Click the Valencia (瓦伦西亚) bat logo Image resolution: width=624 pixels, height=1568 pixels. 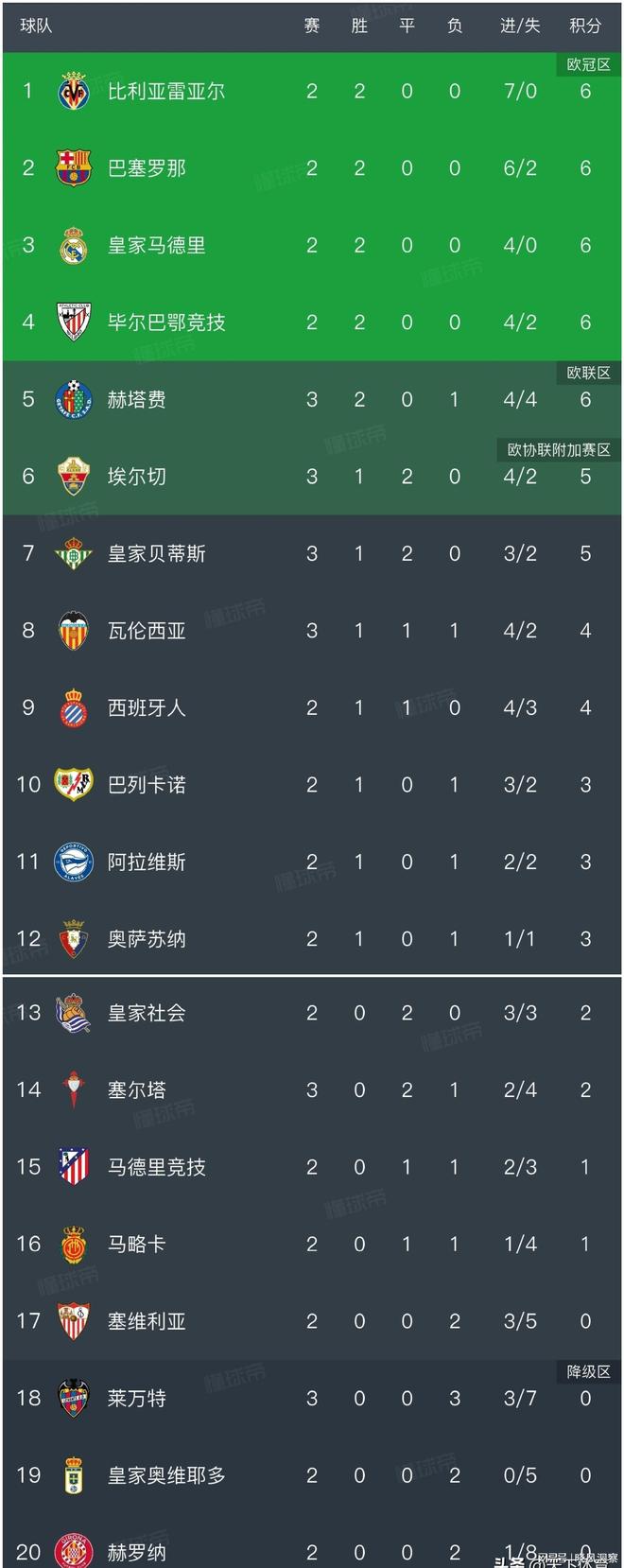[75, 631]
